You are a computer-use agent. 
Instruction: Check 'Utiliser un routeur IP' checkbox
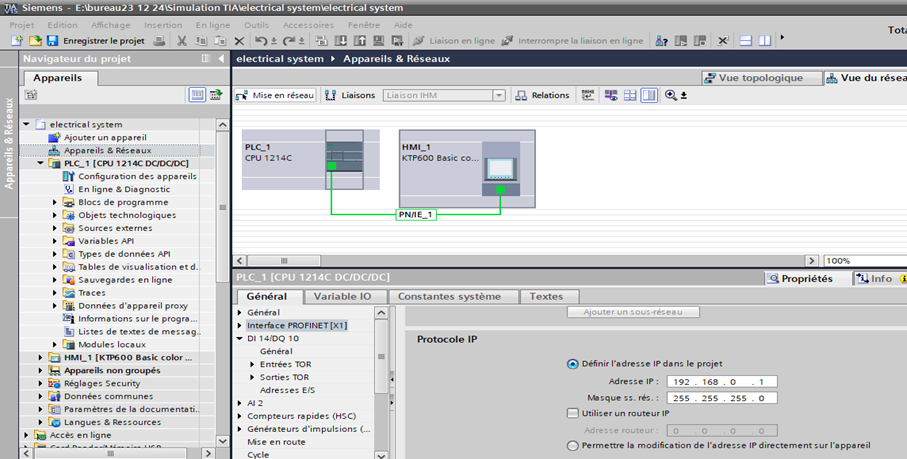click(x=573, y=413)
